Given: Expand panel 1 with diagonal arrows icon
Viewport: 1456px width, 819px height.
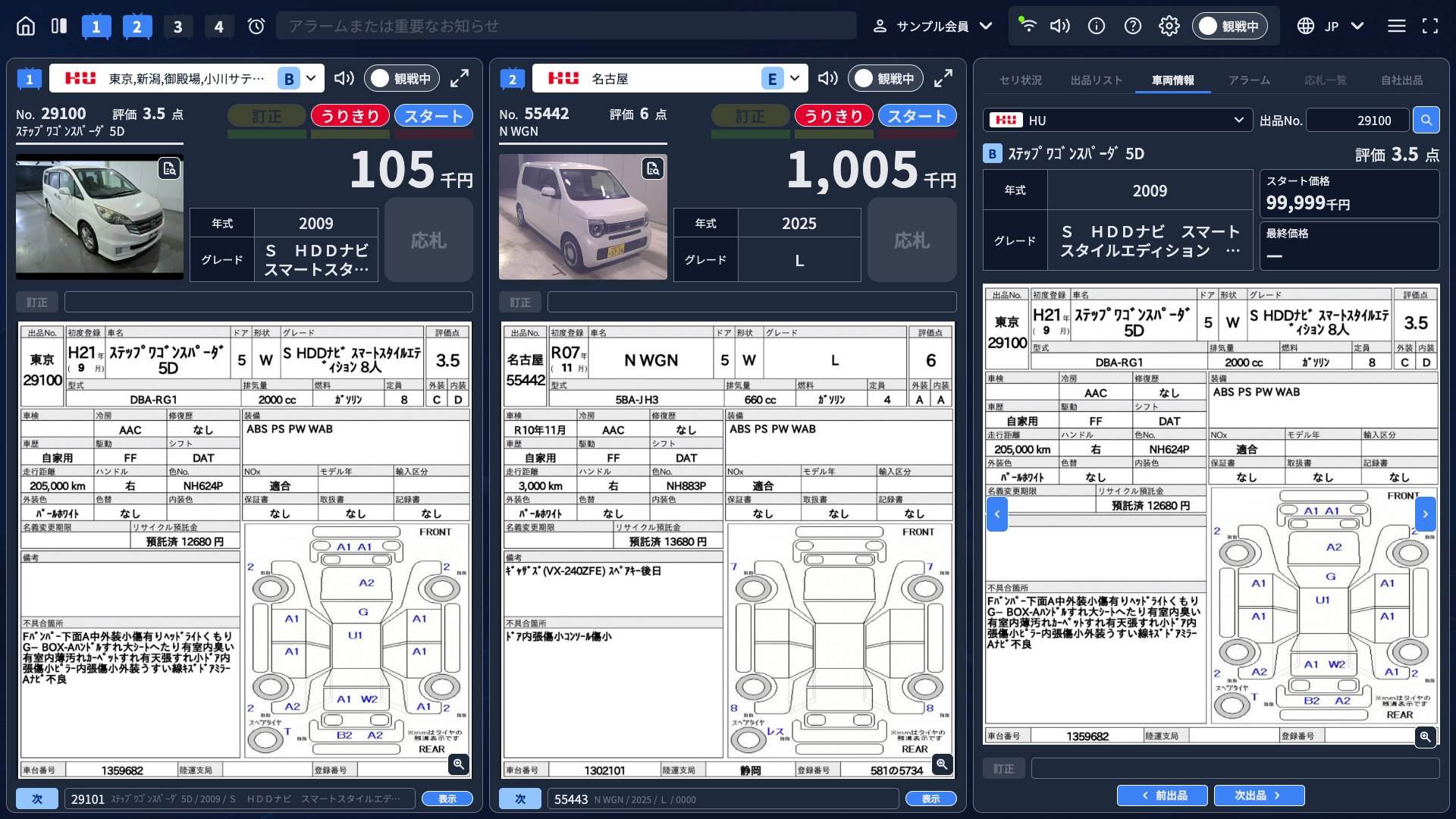Looking at the screenshot, I should [x=460, y=78].
